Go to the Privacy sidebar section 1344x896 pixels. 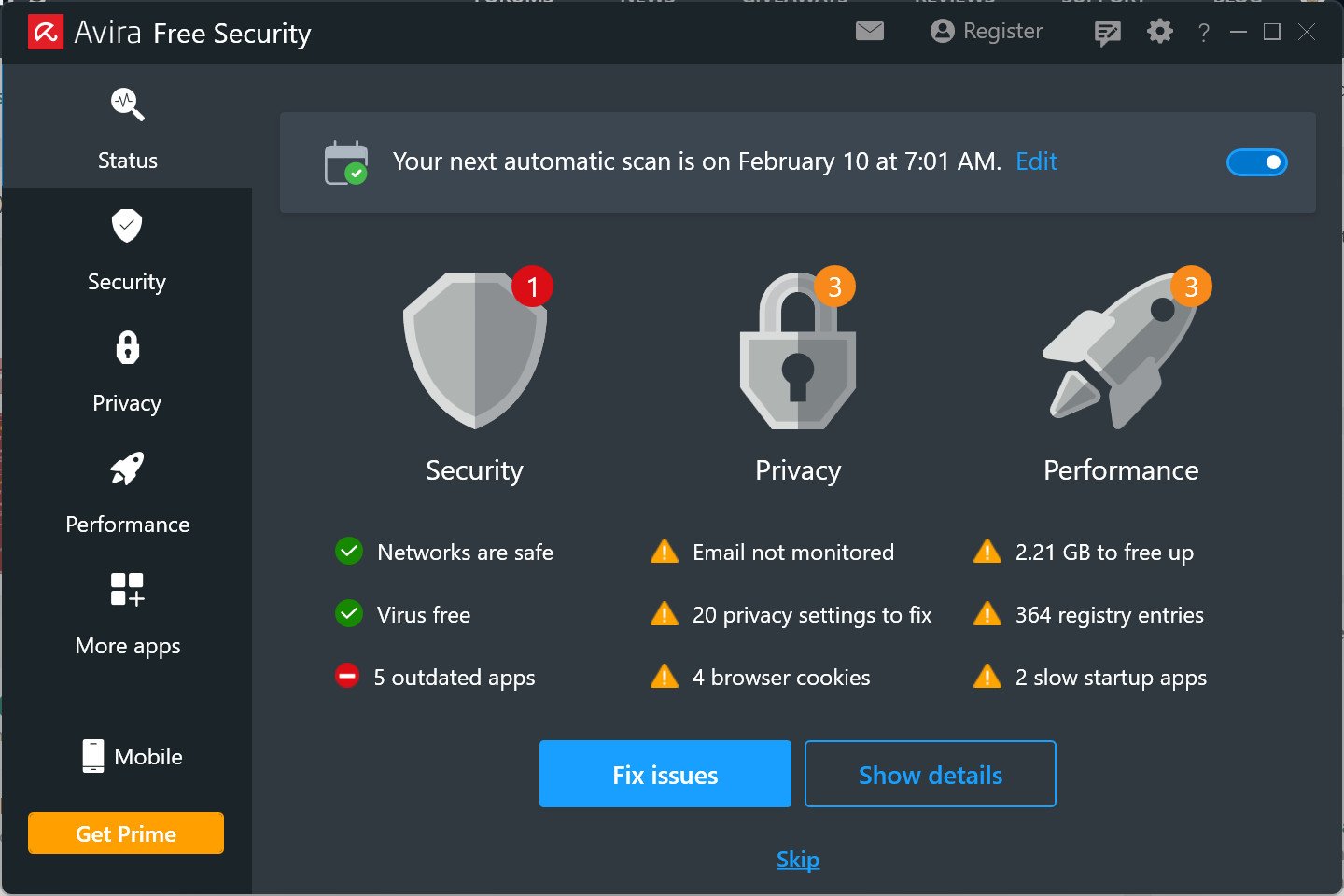(x=127, y=371)
